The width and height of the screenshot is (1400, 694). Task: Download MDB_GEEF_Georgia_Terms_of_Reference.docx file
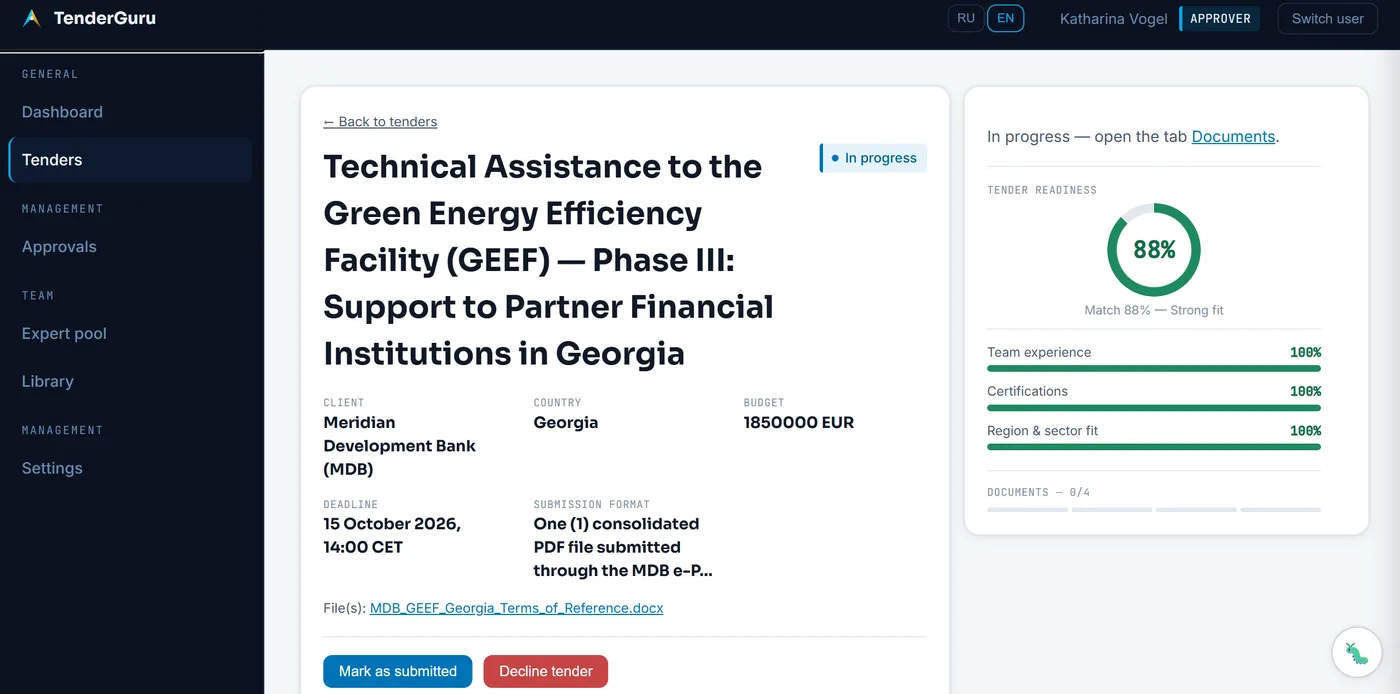click(516, 608)
